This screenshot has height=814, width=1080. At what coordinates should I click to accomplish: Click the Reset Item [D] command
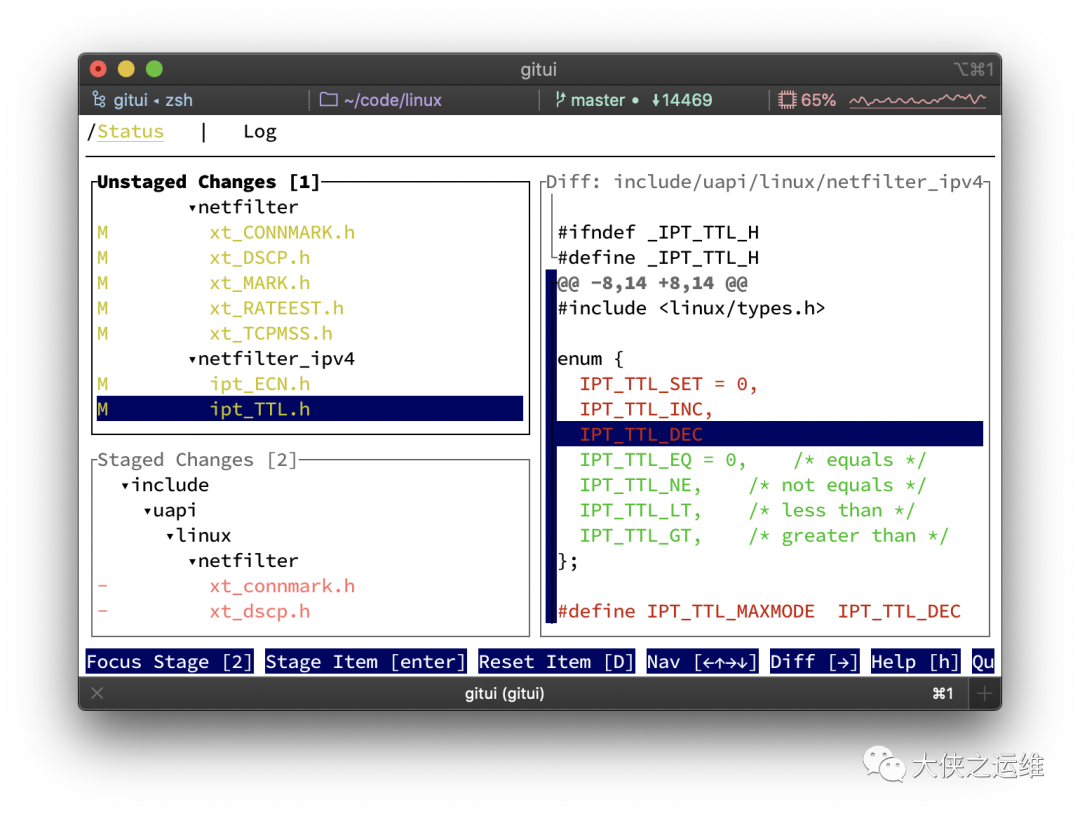[556, 662]
